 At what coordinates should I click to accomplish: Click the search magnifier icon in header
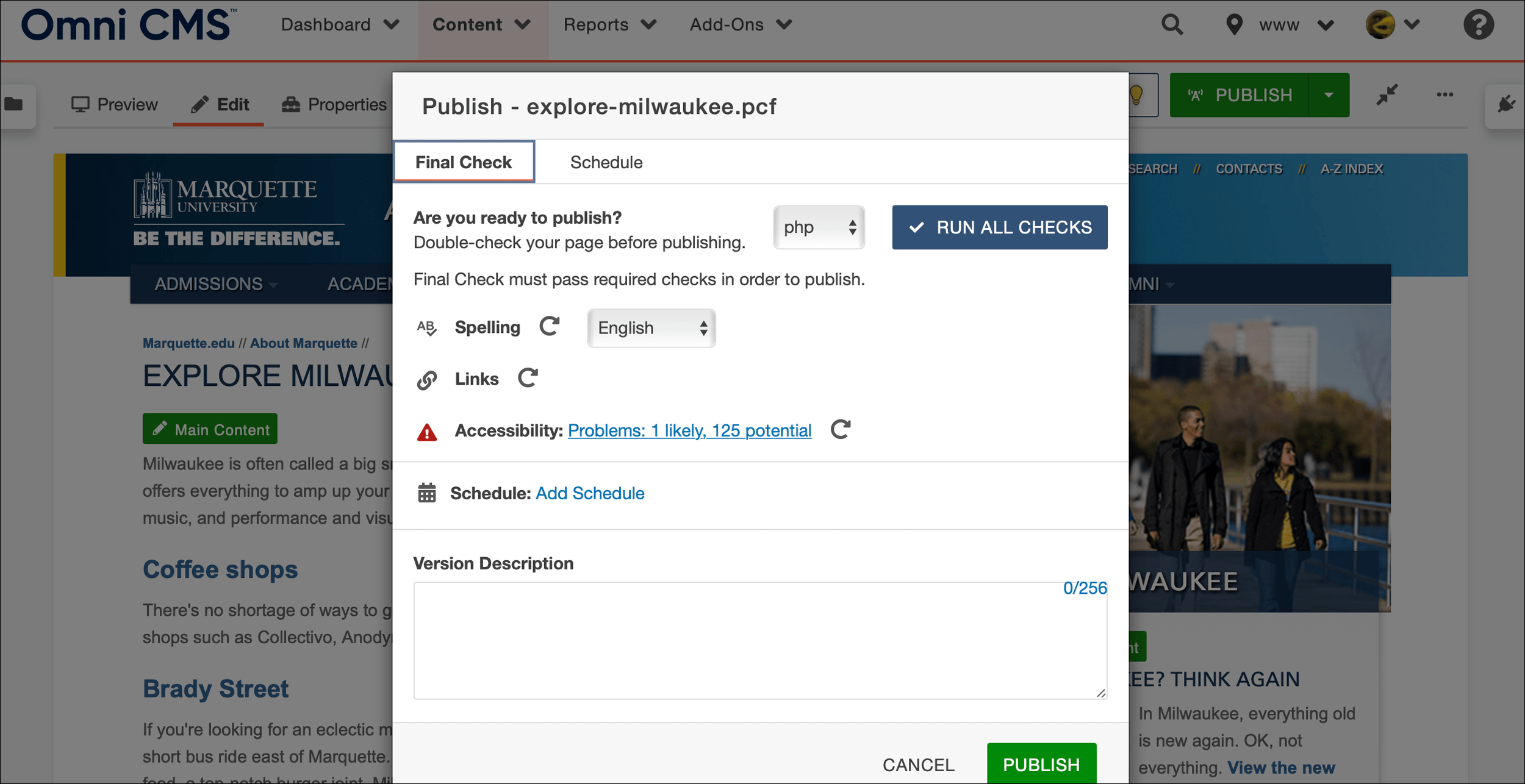(x=1172, y=25)
